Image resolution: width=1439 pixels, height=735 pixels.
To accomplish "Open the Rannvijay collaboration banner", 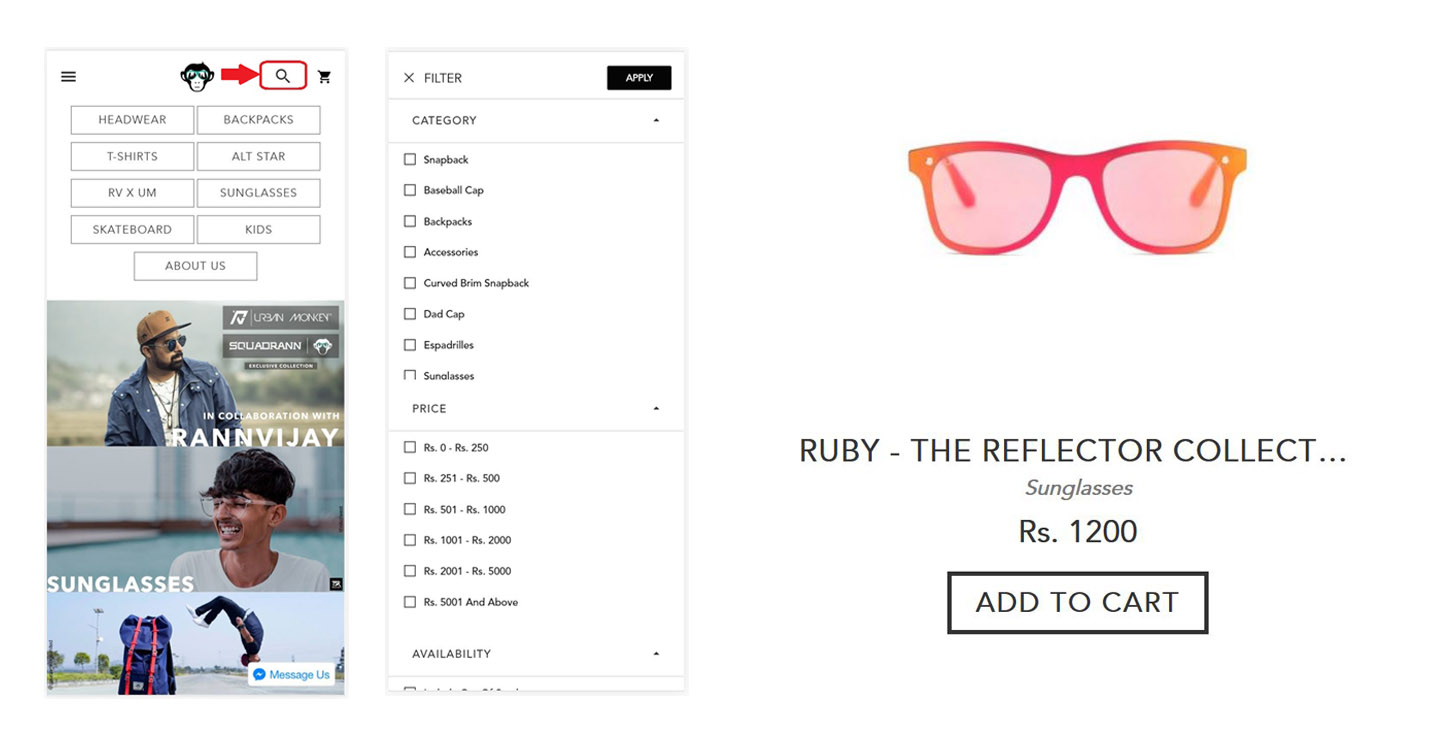I will coord(195,373).
